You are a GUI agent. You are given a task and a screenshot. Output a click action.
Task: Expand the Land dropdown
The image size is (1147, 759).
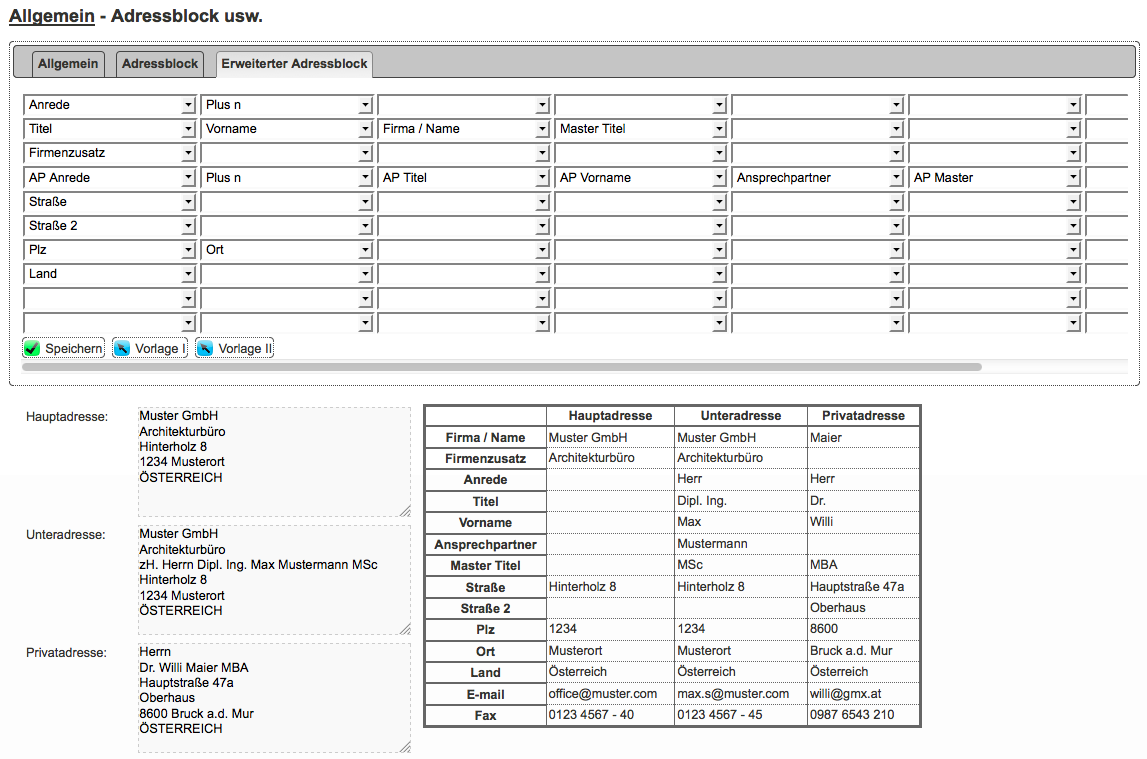110,274
